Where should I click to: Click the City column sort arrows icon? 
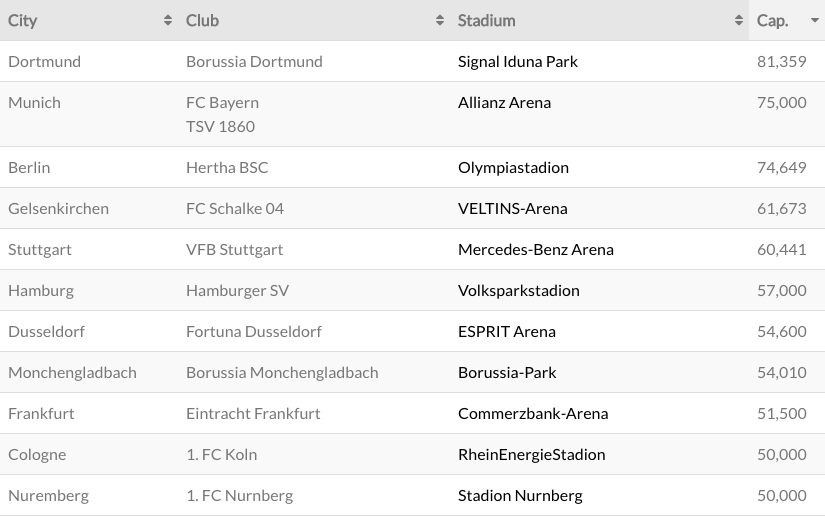click(168, 21)
